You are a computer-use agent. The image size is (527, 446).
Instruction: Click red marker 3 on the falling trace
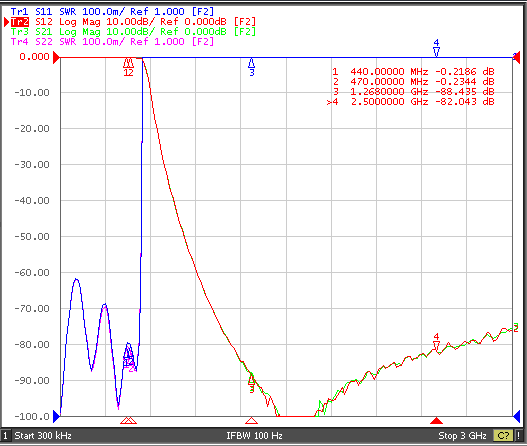(x=252, y=383)
